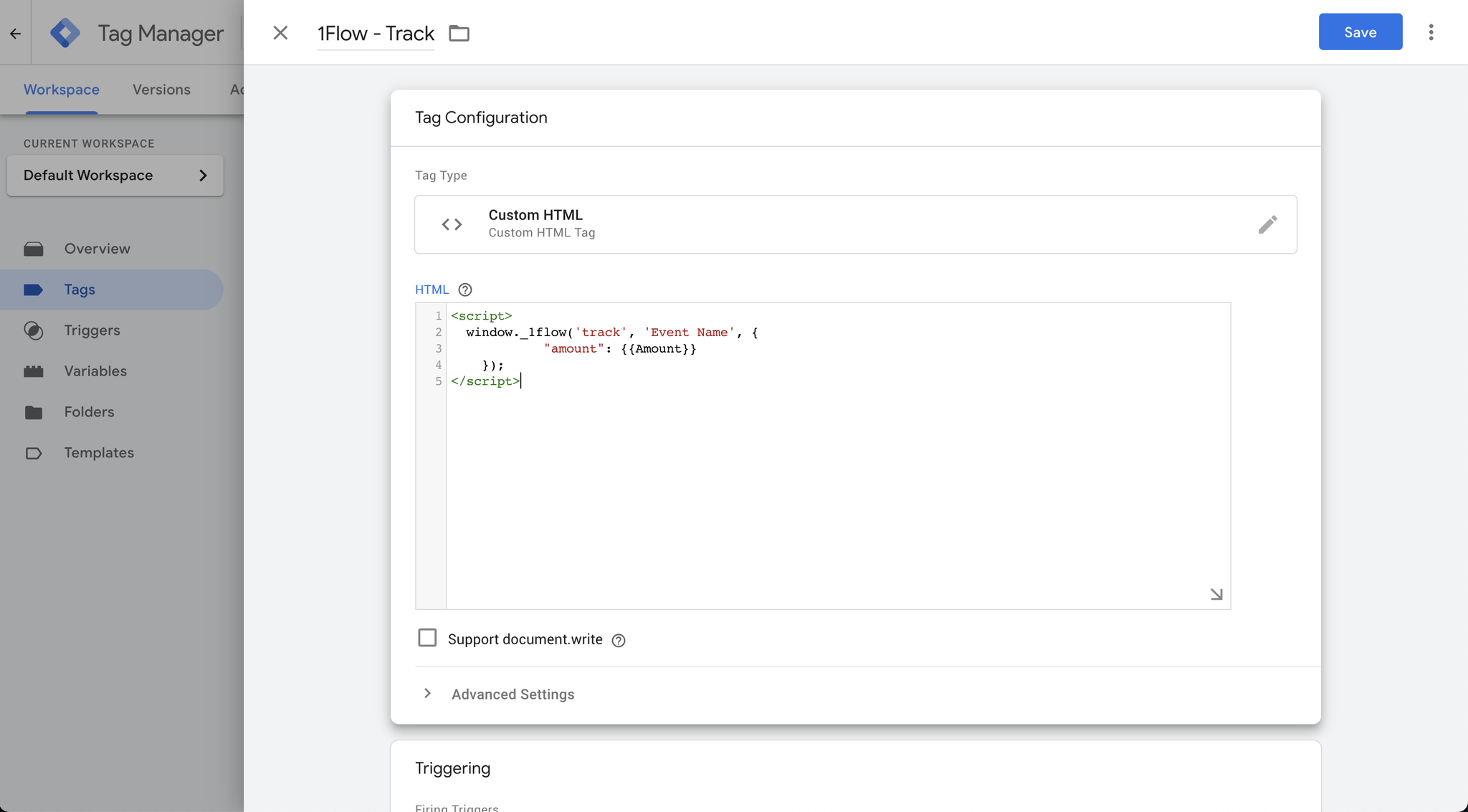Click the back navigation arrow button
Image resolution: width=1468 pixels, height=812 pixels.
point(15,31)
